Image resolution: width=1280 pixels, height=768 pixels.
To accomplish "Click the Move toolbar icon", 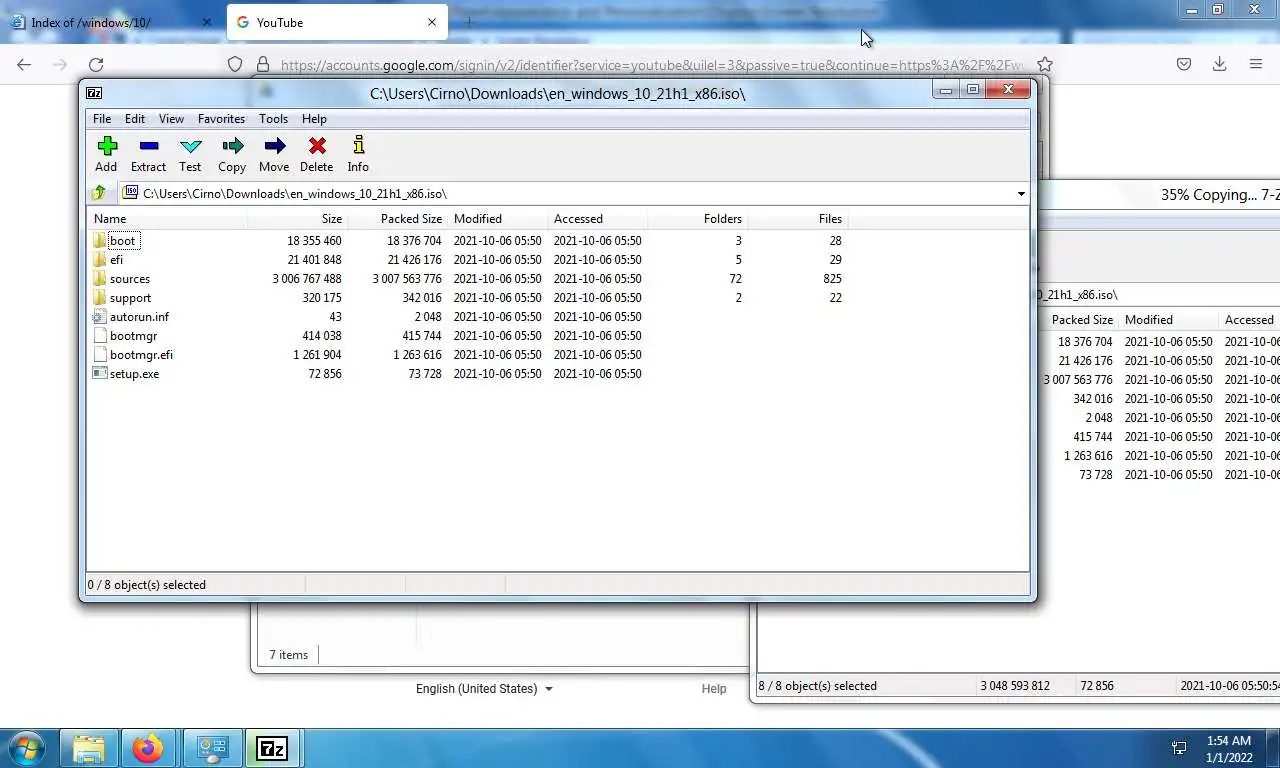I will coord(274,154).
